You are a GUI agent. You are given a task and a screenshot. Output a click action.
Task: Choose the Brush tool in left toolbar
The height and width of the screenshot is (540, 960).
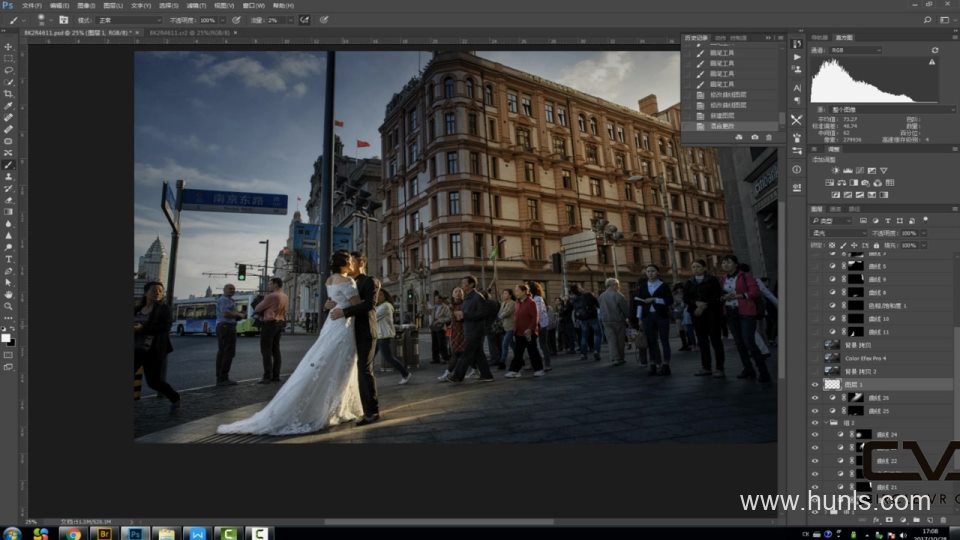click(8, 164)
